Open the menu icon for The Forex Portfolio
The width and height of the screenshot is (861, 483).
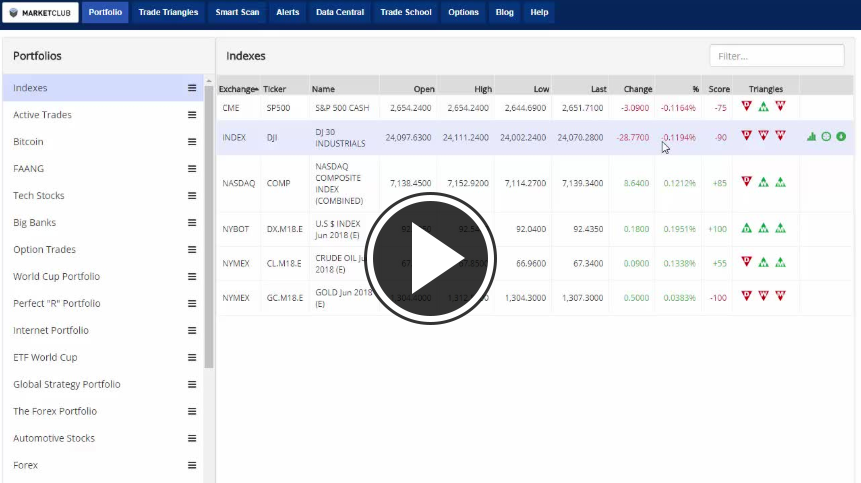pos(192,411)
